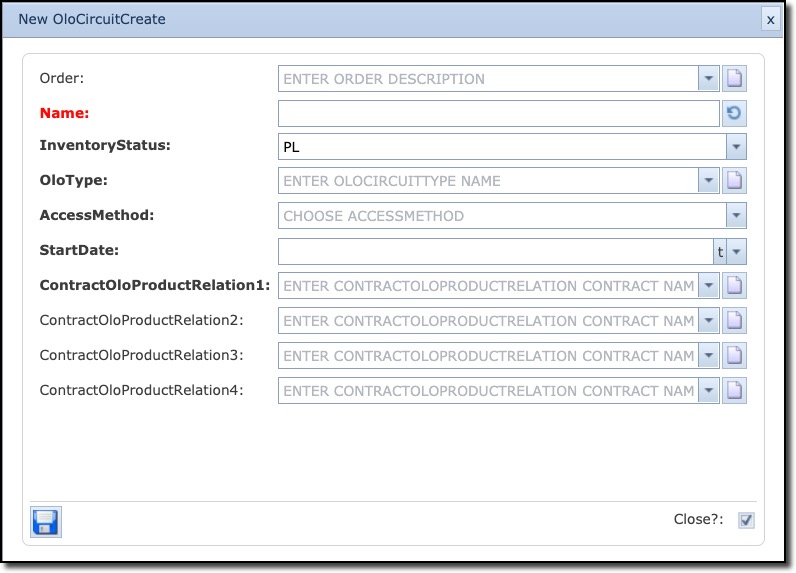The image size is (796, 573).
Task: Expand the ContractOloProductRelation1 dropdown arrow
Action: 709,286
